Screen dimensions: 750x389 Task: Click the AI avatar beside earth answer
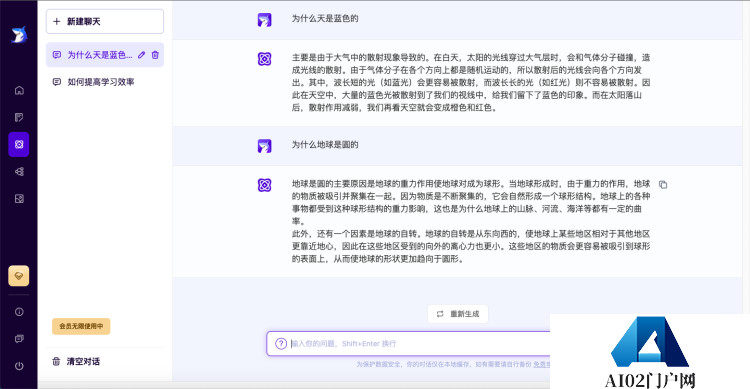265,185
